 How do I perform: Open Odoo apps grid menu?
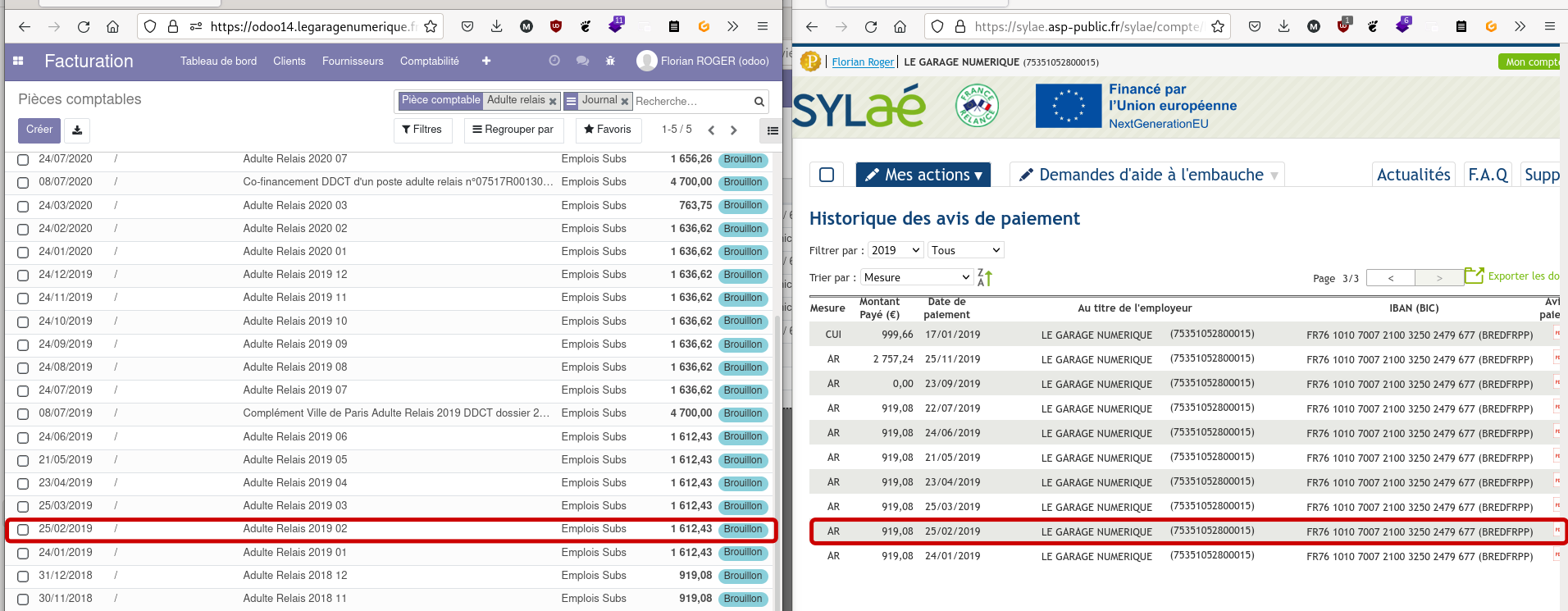point(18,61)
